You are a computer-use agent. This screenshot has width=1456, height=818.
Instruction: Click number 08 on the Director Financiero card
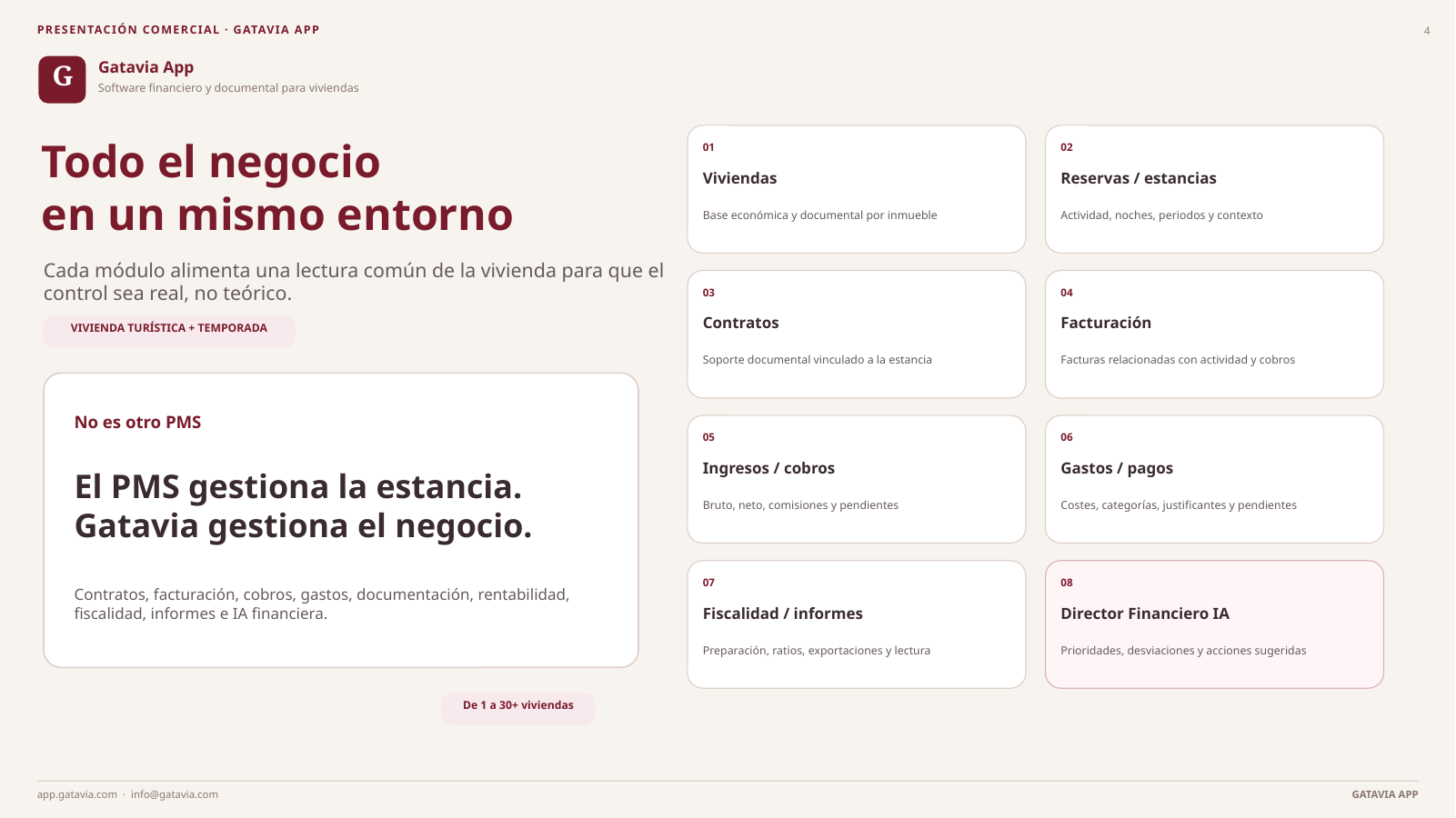pos(1067,583)
